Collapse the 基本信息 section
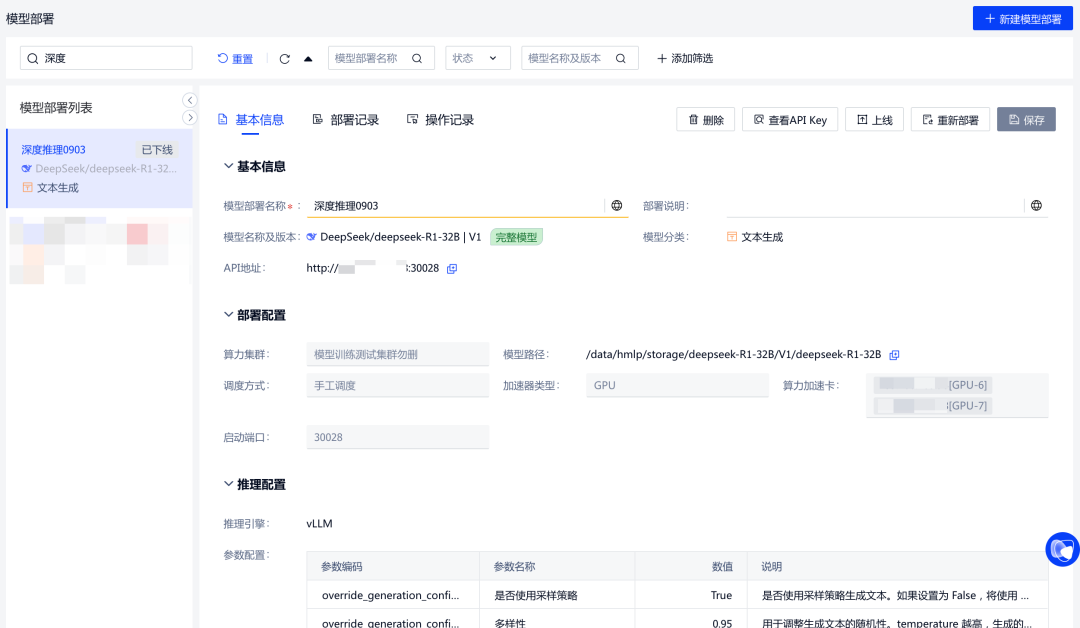Screen dimensions: 1080x628 (229, 167)
